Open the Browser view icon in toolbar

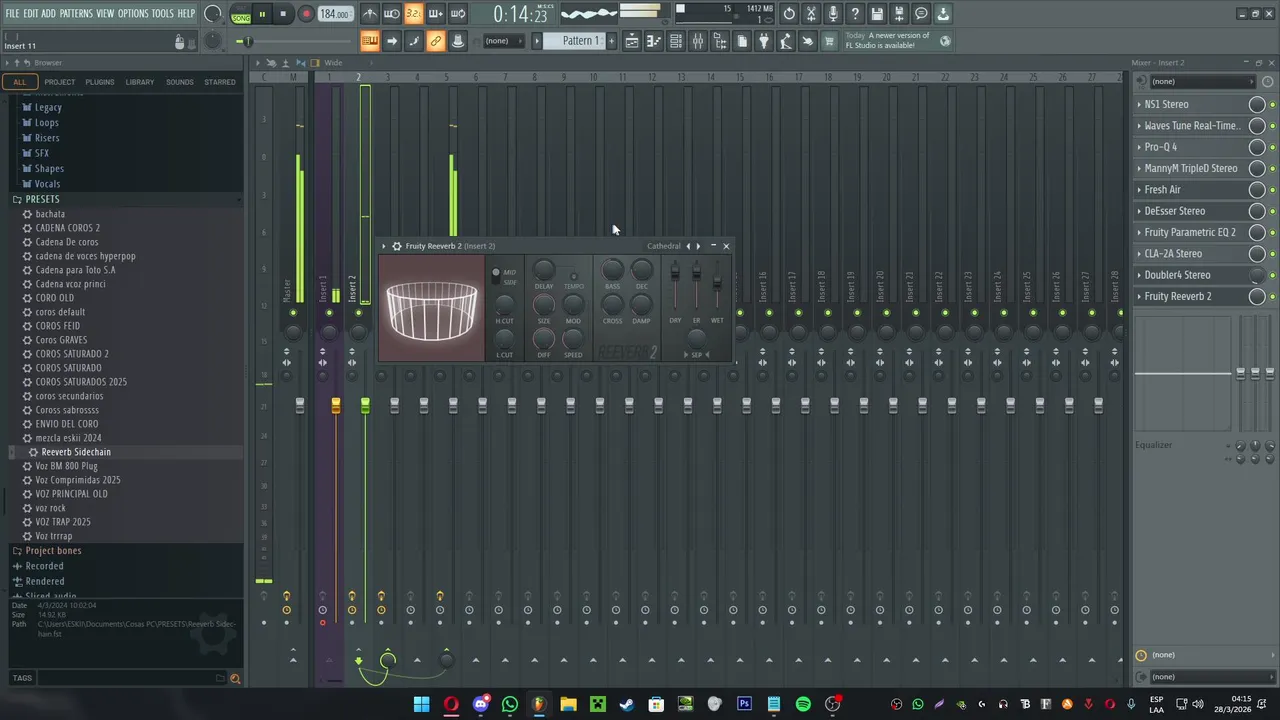pyautogui.click(x=720, y=41)
